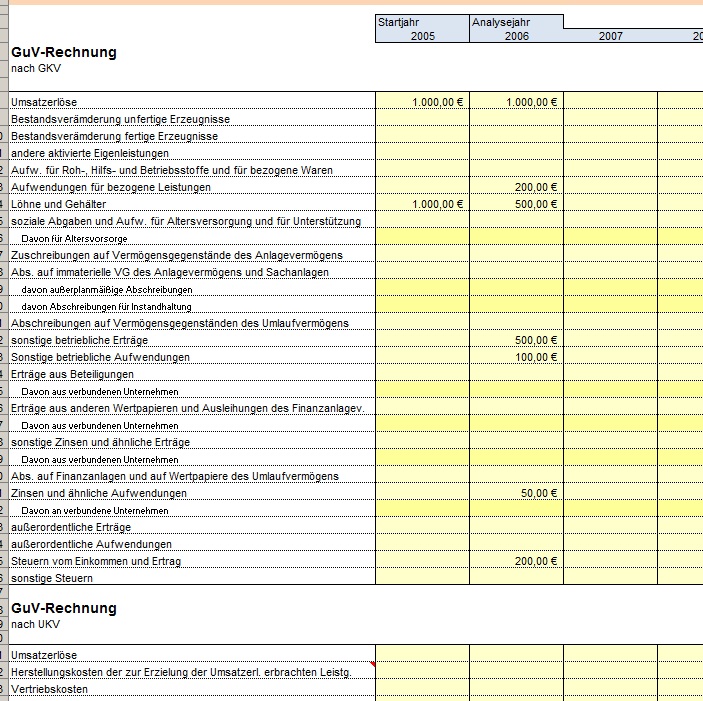This screenshot has height=701, width=703.
Task: Click Steuern vom Einkommen und Ertrag 200,00 € cell
Action: pyautogui.click(x=516, y=561)
